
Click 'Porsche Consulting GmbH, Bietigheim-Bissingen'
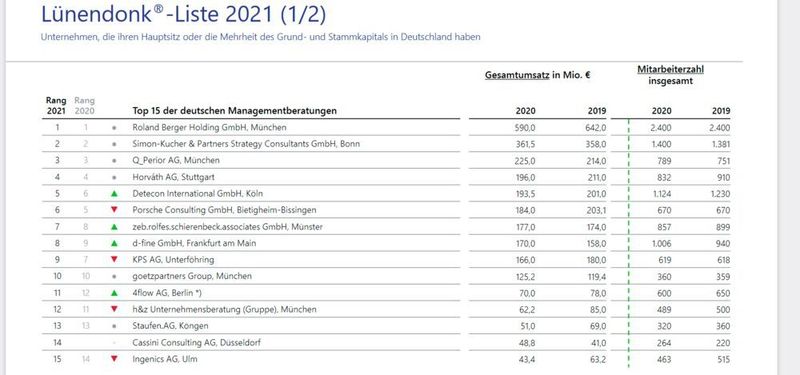pos(224,210)
